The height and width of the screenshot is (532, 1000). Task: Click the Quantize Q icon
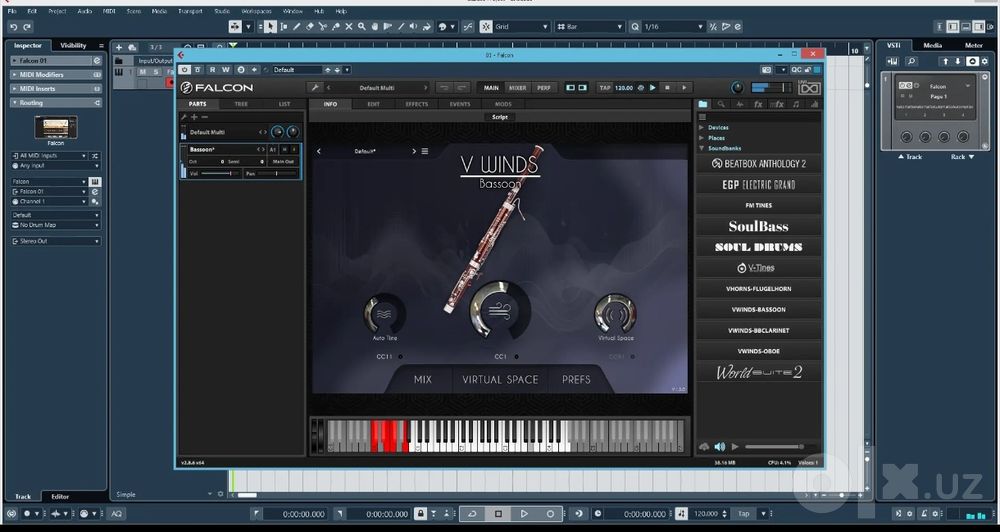click(x=635, y=27)
